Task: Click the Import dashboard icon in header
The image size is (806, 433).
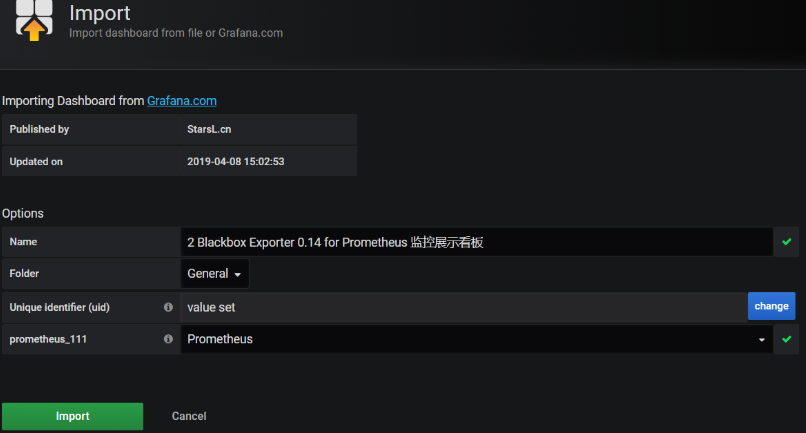Action: click(x=34, y=21)
